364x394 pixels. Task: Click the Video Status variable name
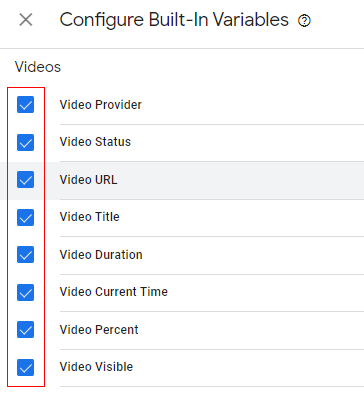click(x=95, y=142)
